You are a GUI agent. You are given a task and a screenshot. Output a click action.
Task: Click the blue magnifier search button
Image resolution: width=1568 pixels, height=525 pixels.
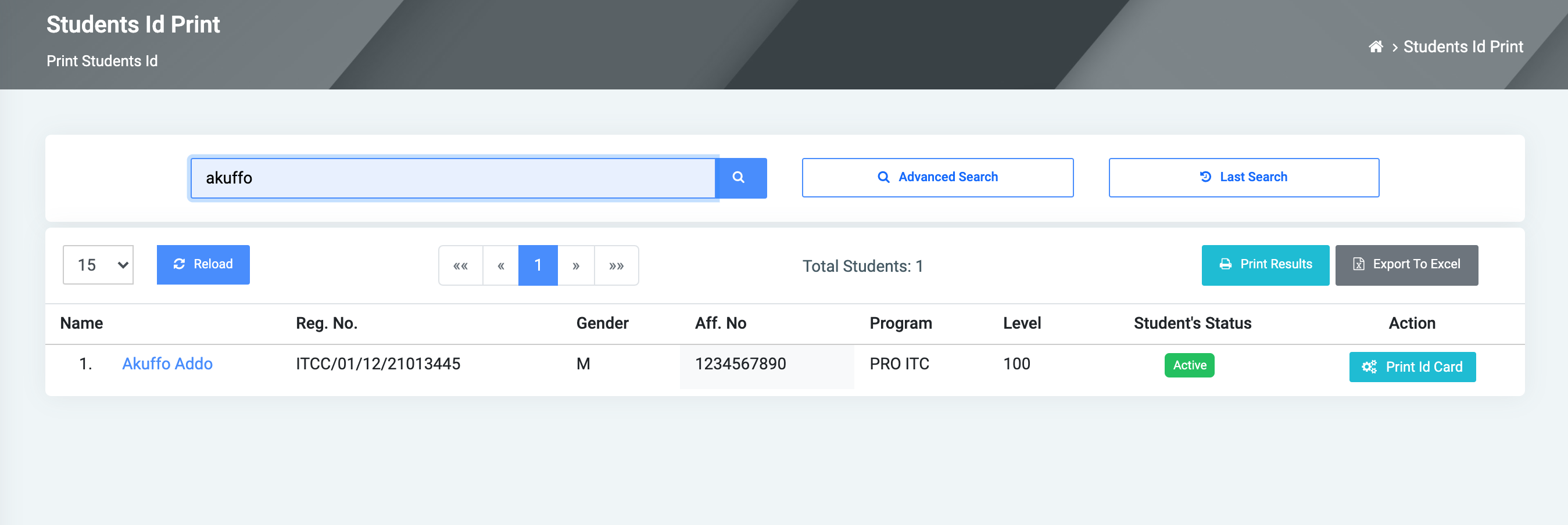tap(740, 178)
